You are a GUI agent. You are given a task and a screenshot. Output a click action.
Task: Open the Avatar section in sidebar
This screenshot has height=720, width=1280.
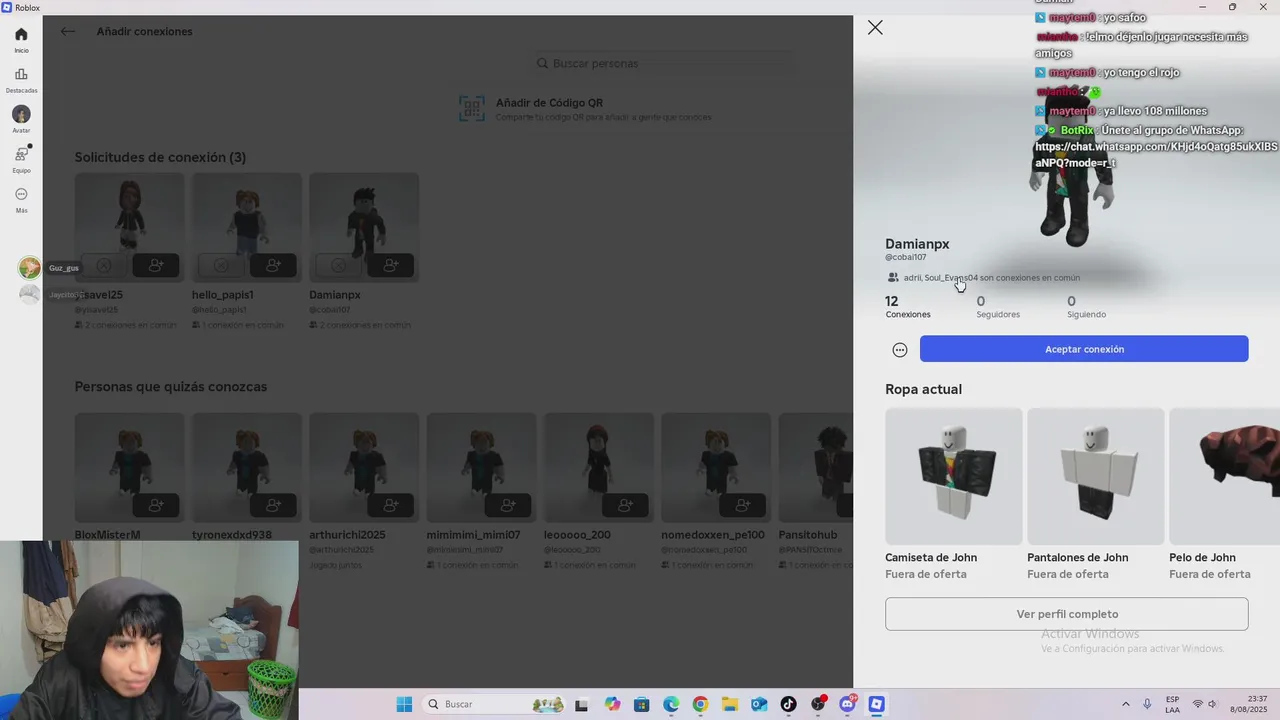pos(21,119)
